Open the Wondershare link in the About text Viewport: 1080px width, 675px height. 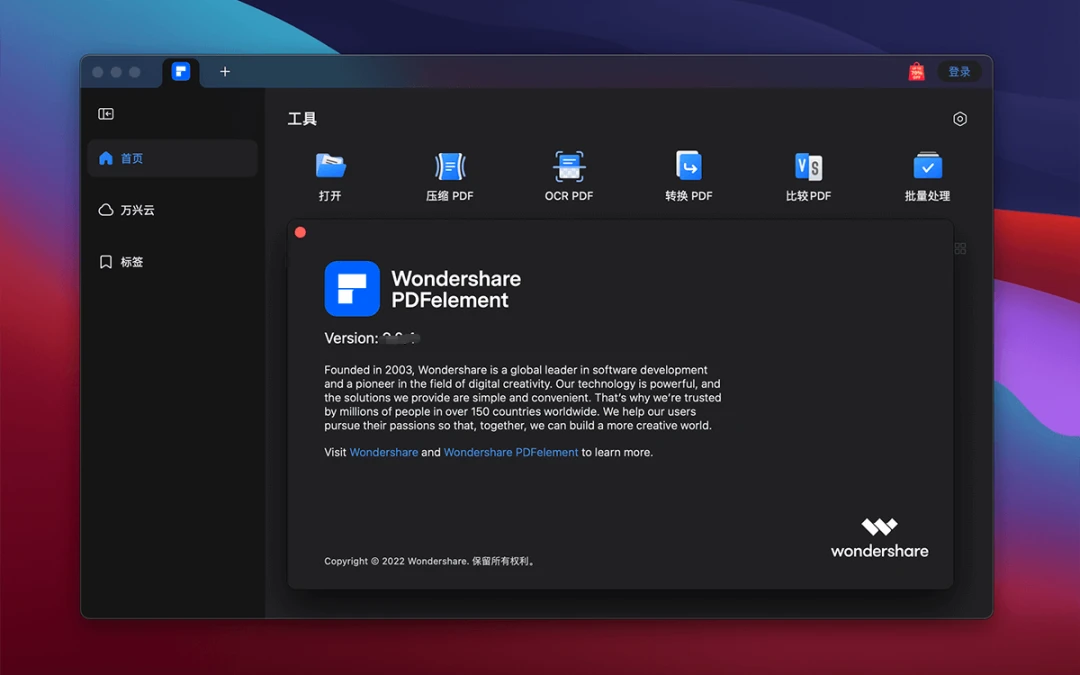[x=384, y=452]
